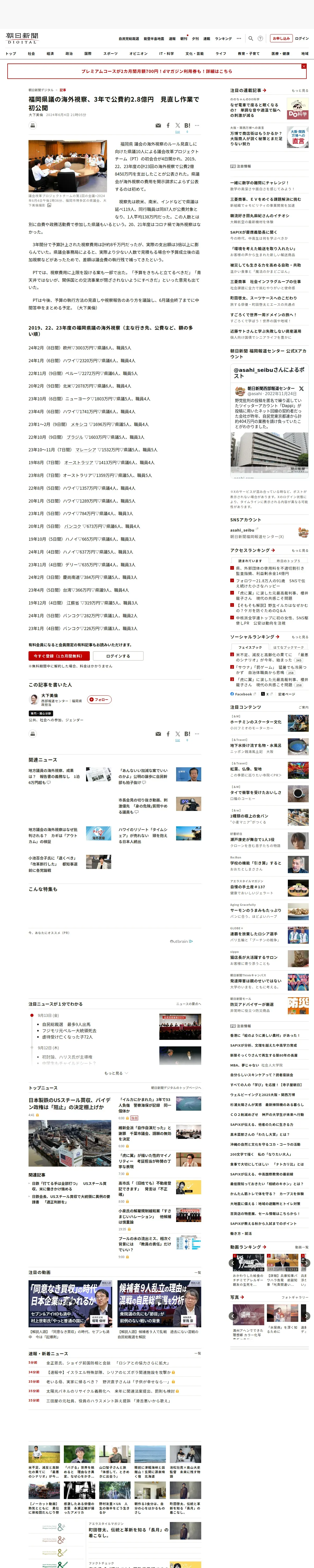This screenshot has width=314, height=1568.
Task: Click the ログインする button under article
Action: (118, 656)
